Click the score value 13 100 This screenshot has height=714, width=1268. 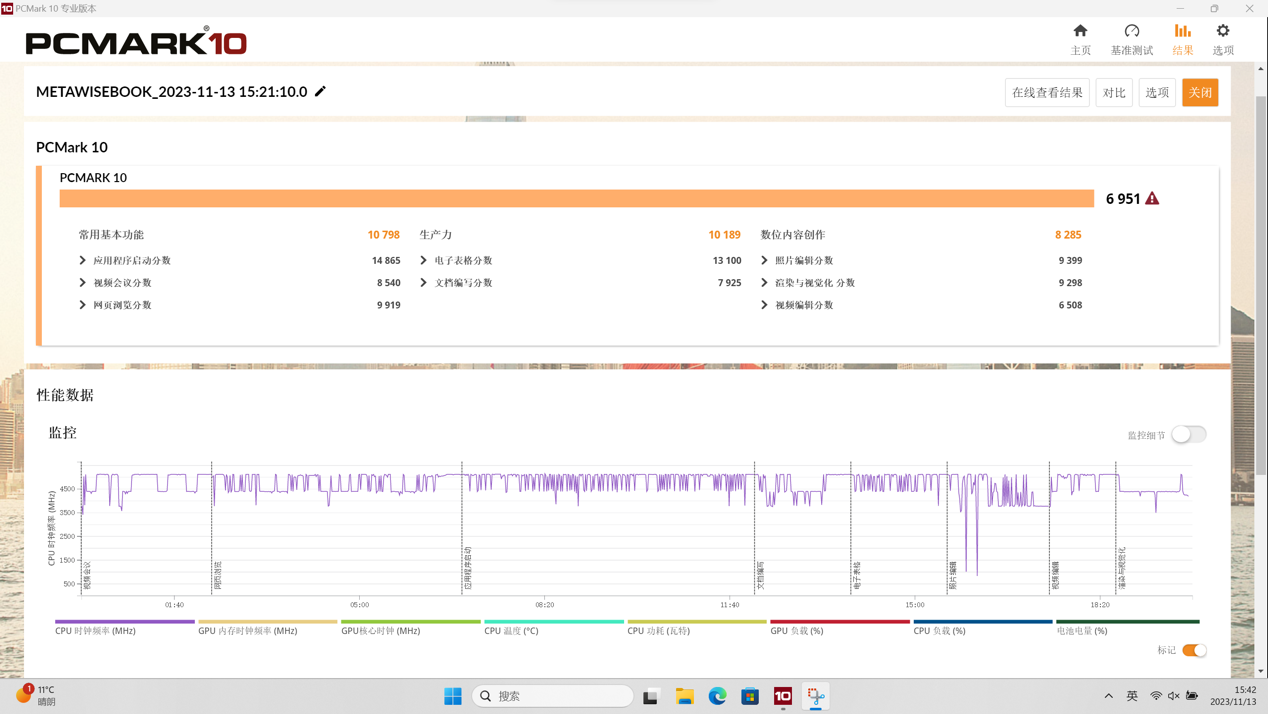727,260
